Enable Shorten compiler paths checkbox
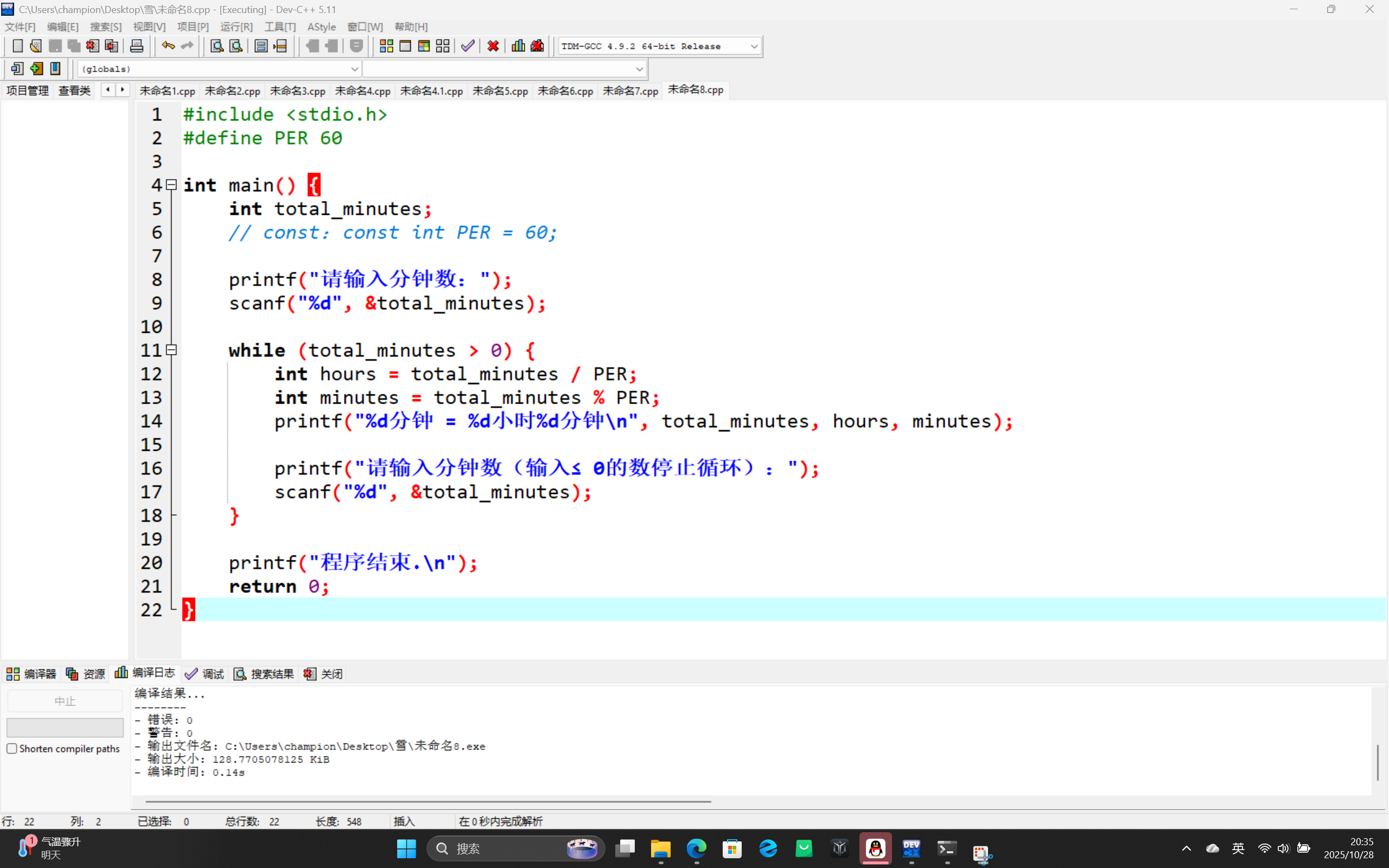 point(12,749)
